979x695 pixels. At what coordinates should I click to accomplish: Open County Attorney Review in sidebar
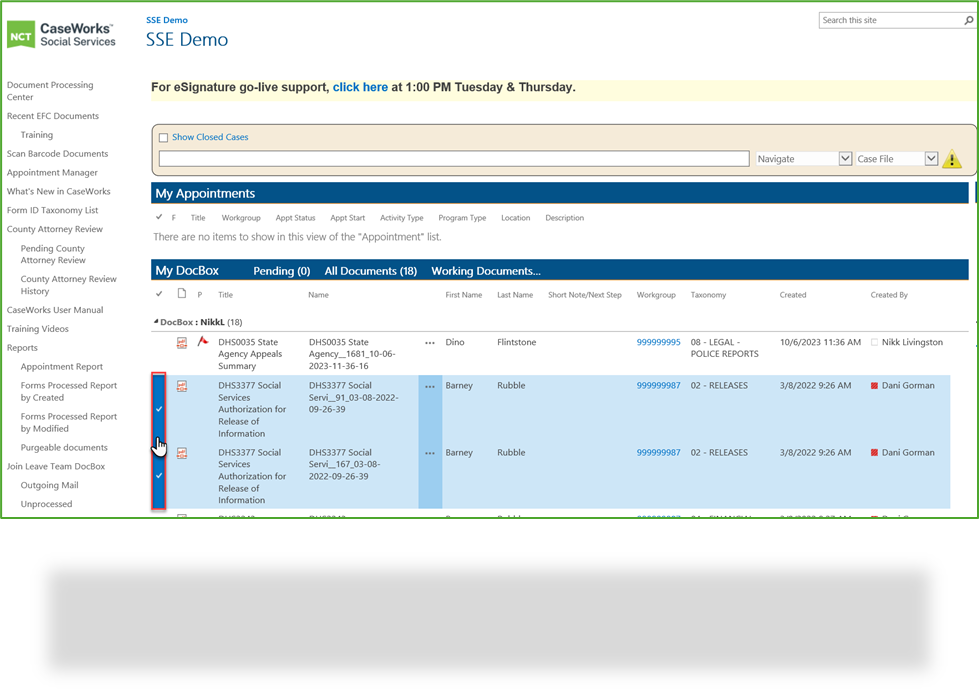point(55,229)
